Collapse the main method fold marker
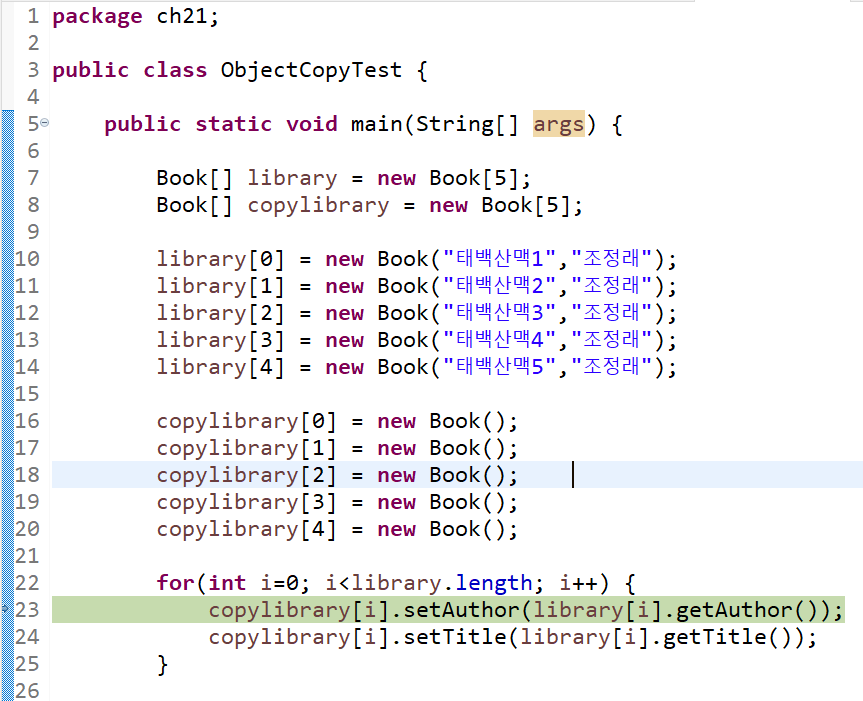Viewport: 863px width, 701px height. [45, 123]
